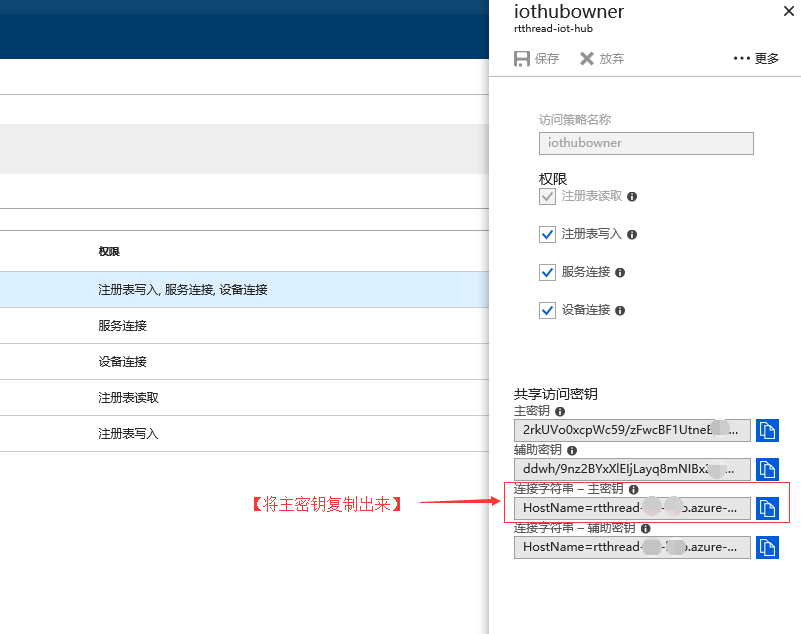The width and height of the screenshot is (801, 634).
Task: Click info icon beside 服务连接
Action: point(620,273)
